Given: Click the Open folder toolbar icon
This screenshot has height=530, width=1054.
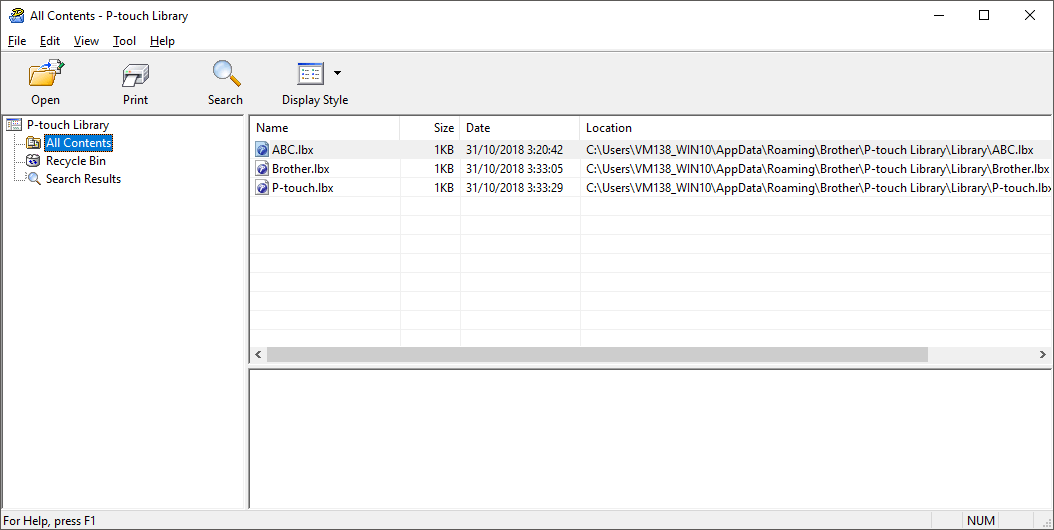Looking at the screenshot, I should 45,74.
